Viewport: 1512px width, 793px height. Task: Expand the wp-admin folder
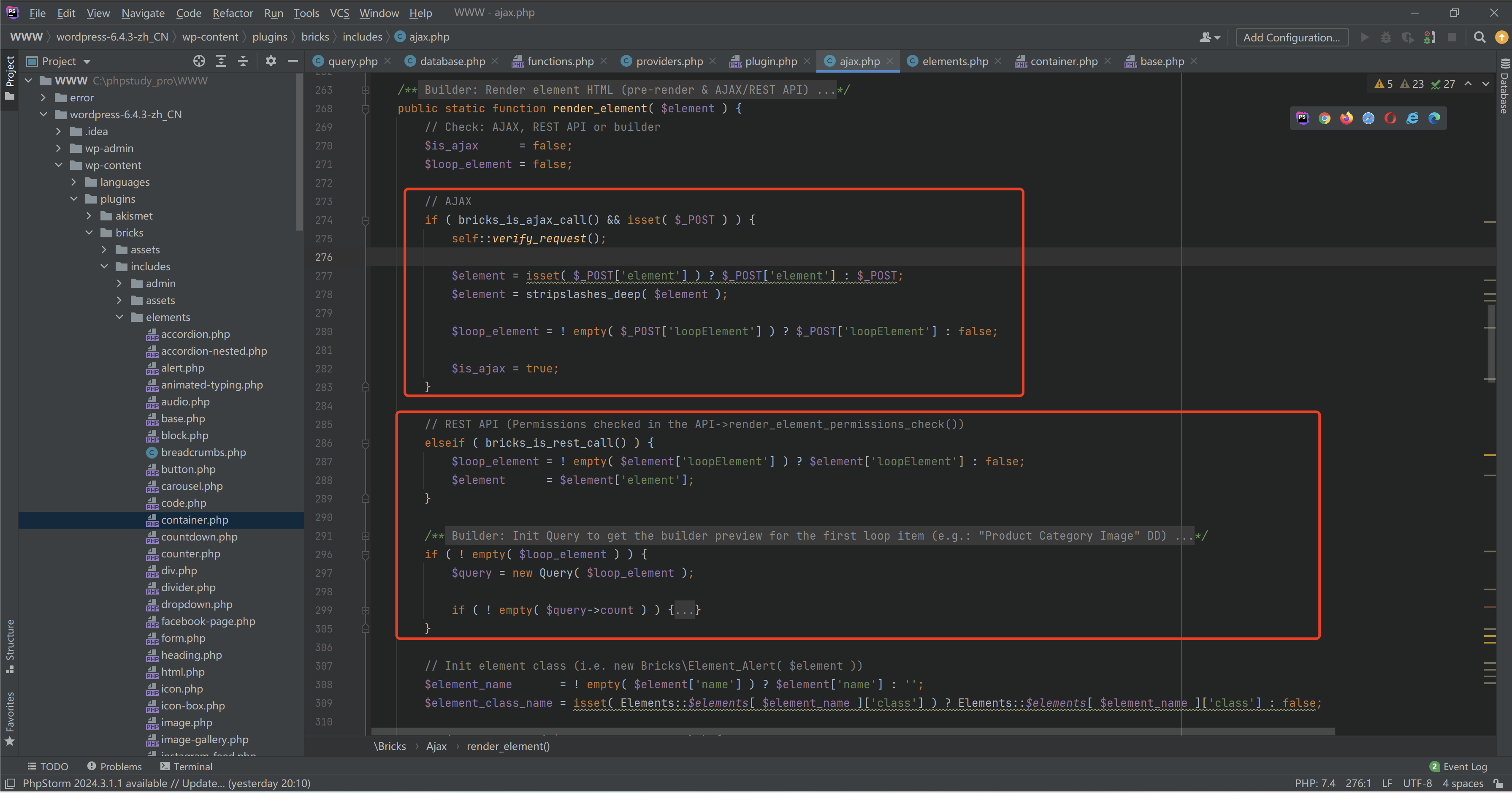coord(59,148)
